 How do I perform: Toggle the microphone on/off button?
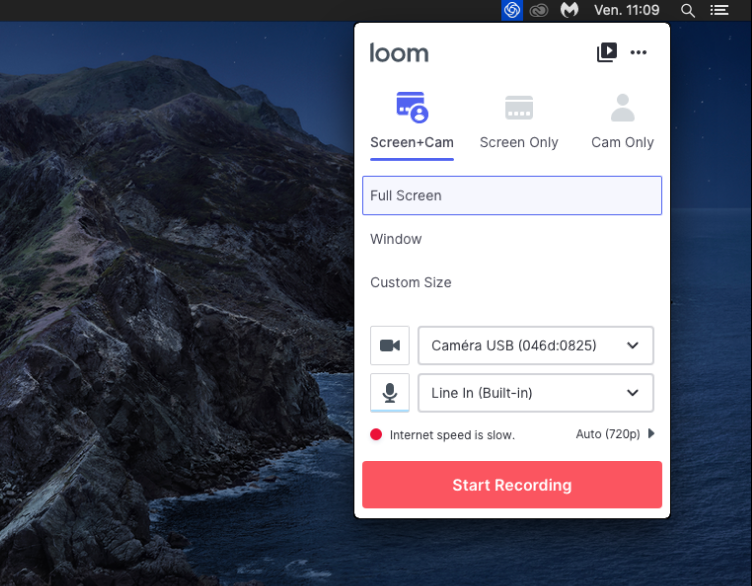(390, 393)
